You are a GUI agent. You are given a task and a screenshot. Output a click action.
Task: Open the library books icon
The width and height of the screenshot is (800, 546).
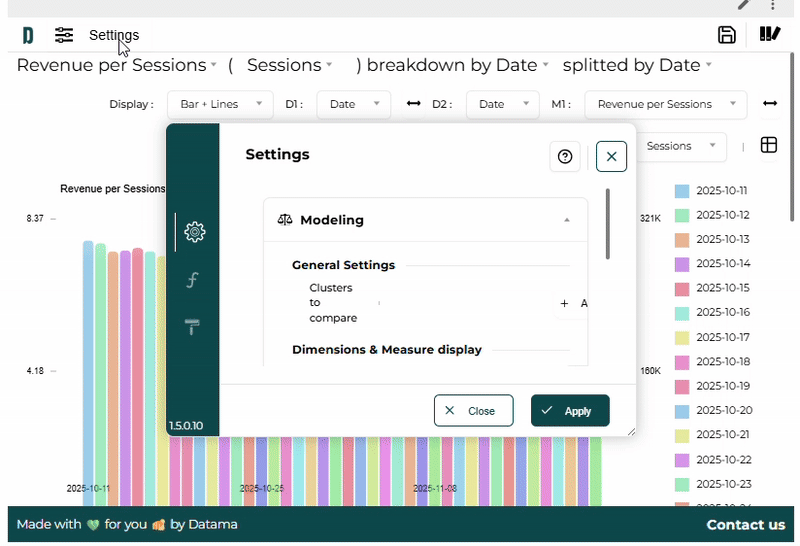(769, 35)
